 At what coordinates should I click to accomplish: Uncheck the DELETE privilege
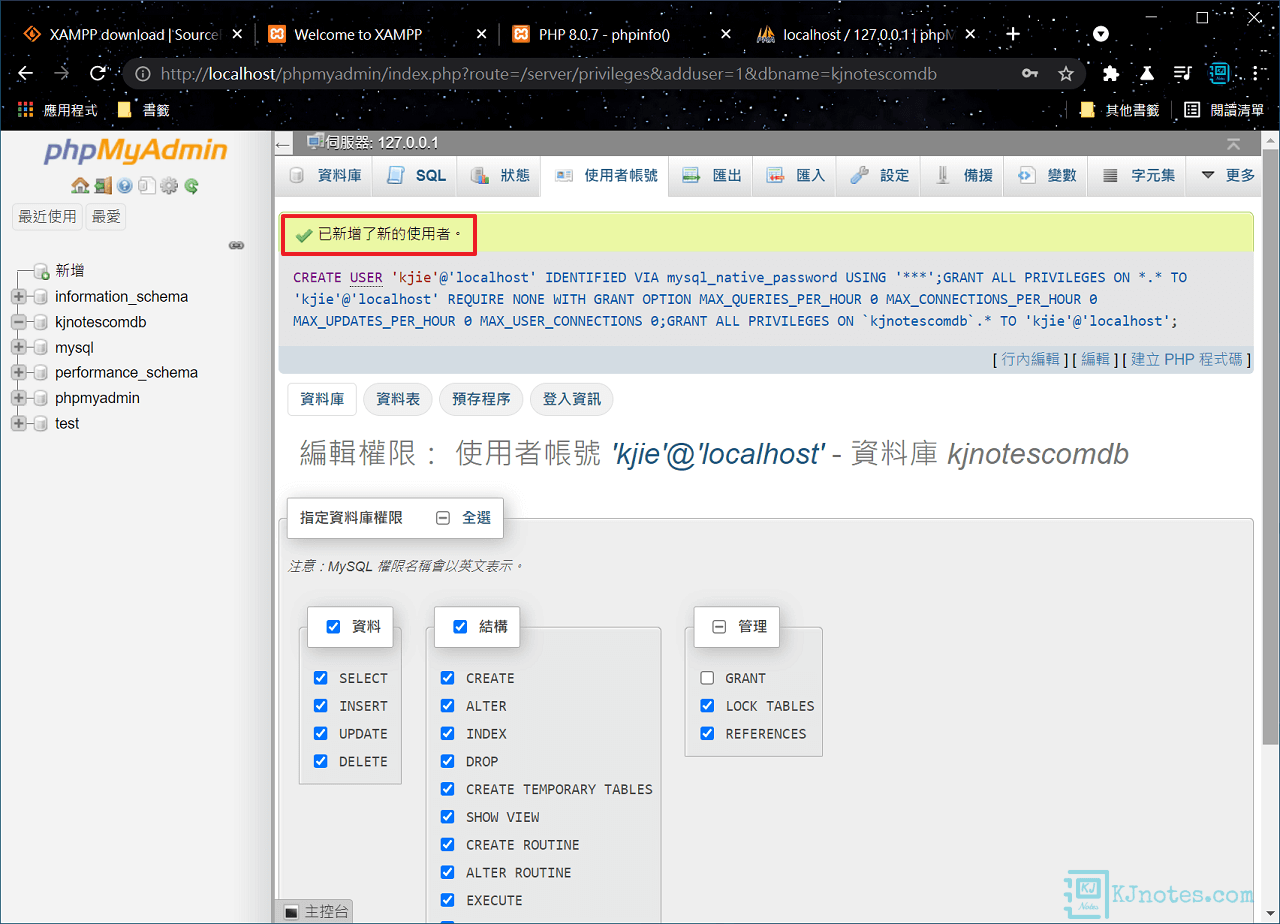pos(321,761)
